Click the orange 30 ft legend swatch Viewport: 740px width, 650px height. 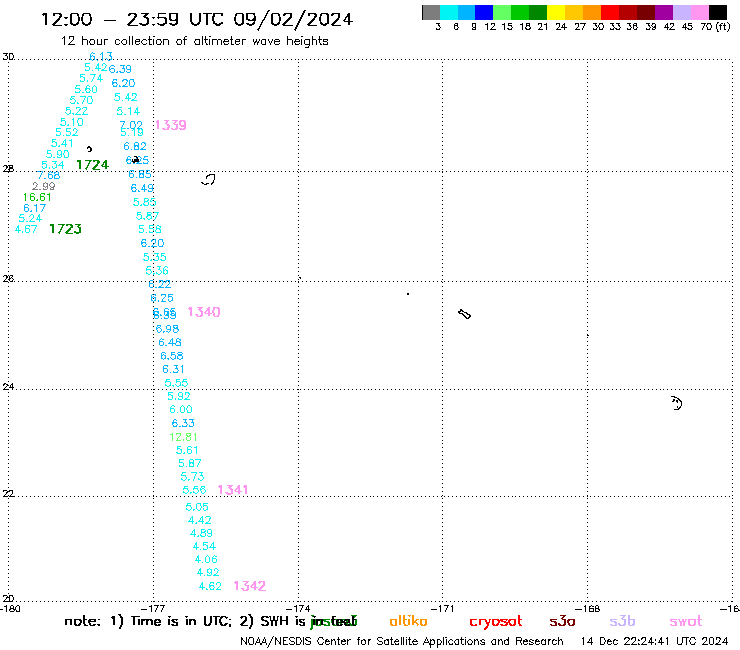(x=592, y=12)
